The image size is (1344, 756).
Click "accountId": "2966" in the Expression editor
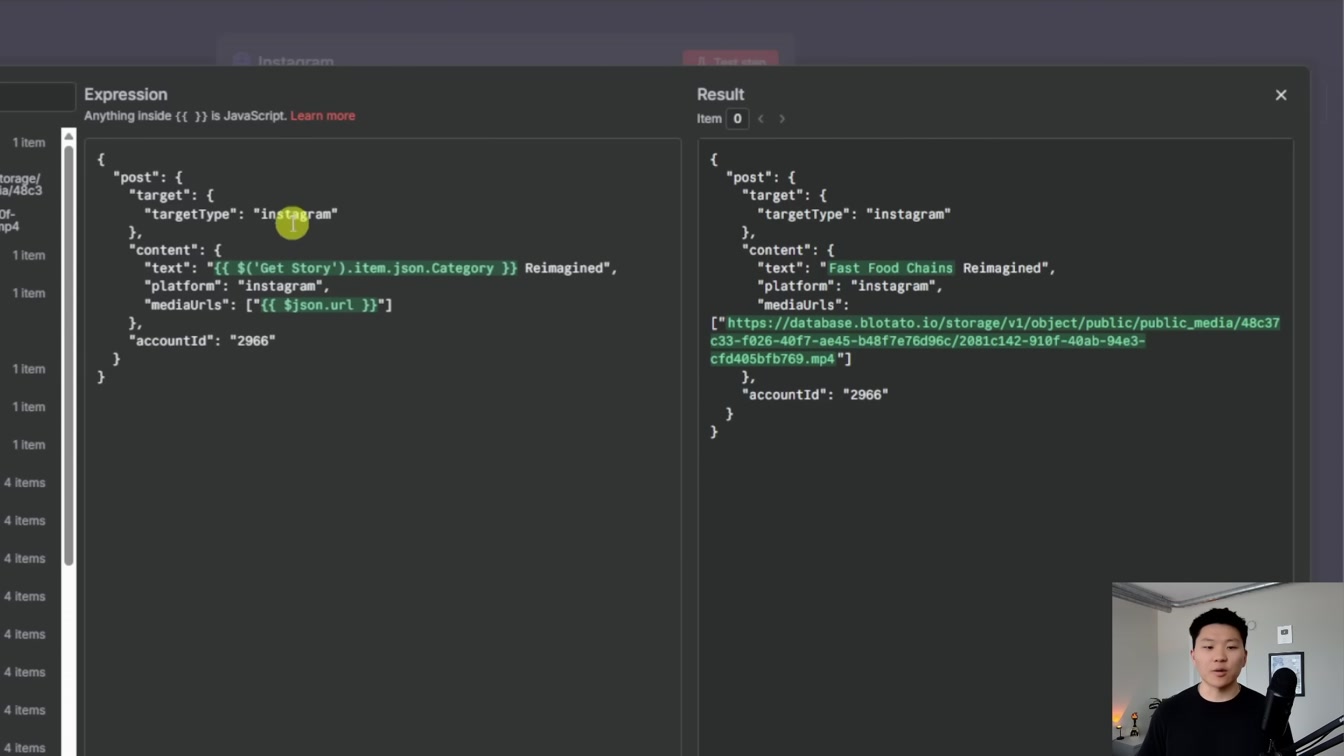tap(202, 341)
